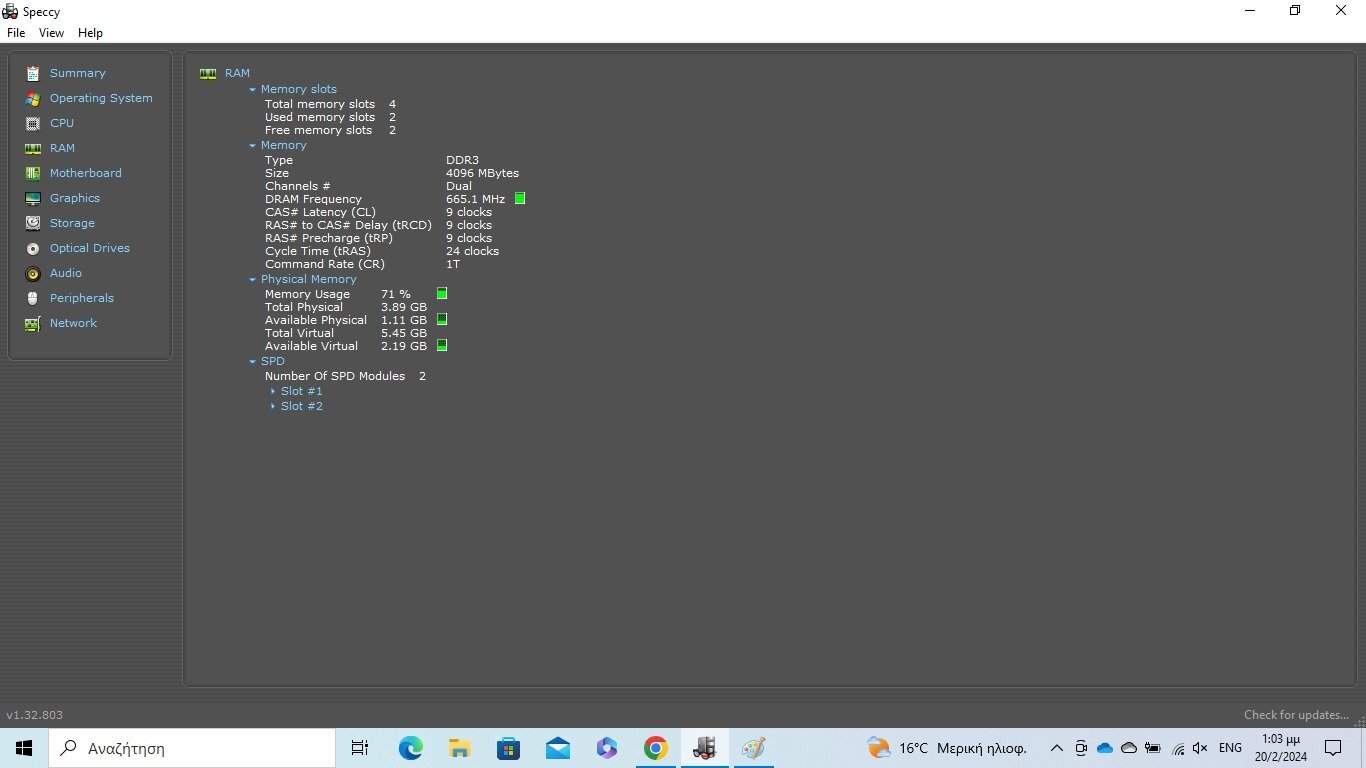View the Audio section
The height and width of the screenshot is (768, 1366).
[x=66, y=273]
